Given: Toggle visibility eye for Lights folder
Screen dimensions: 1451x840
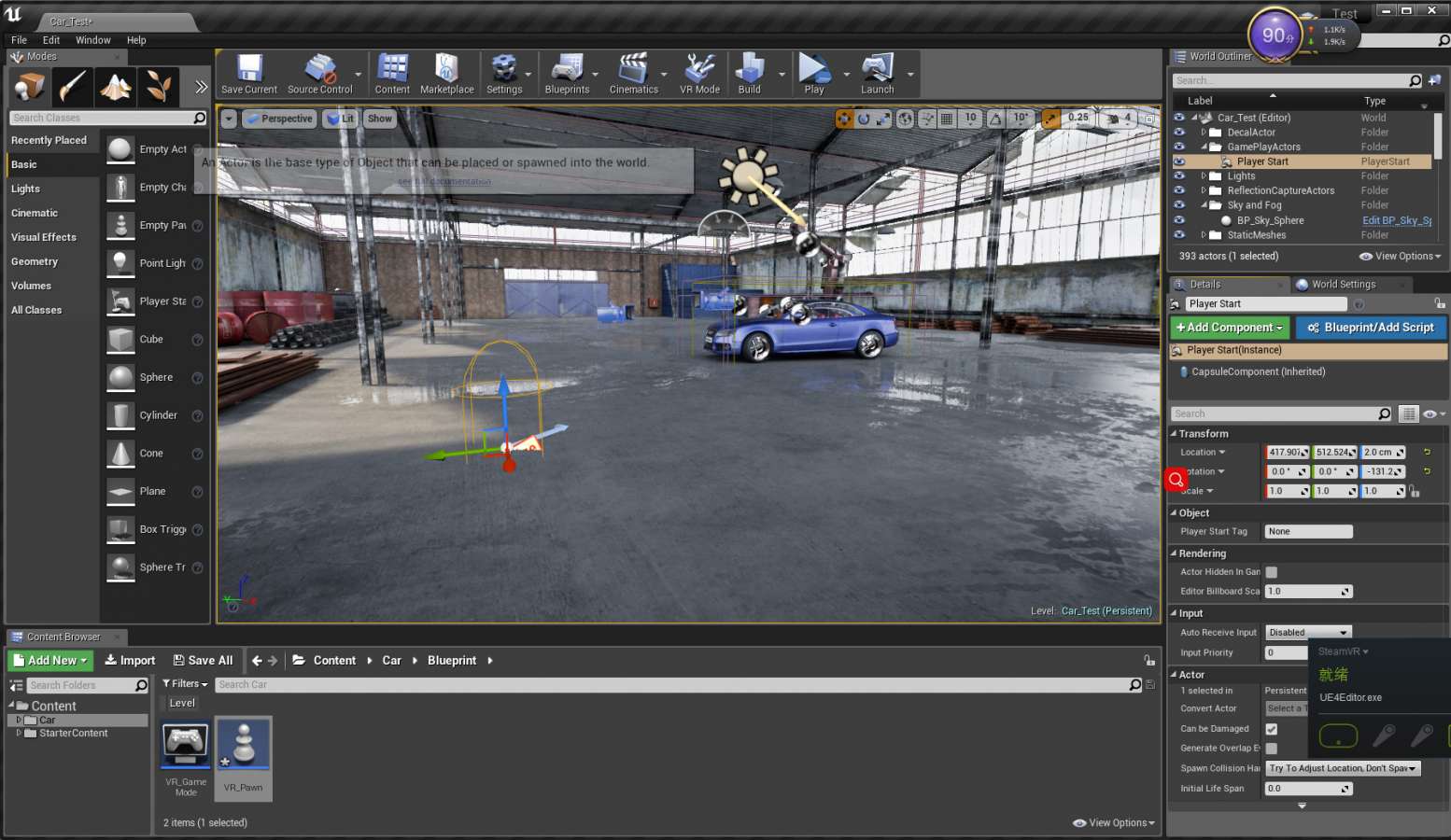Looking at the screenshot, I should click(1178, 176).
